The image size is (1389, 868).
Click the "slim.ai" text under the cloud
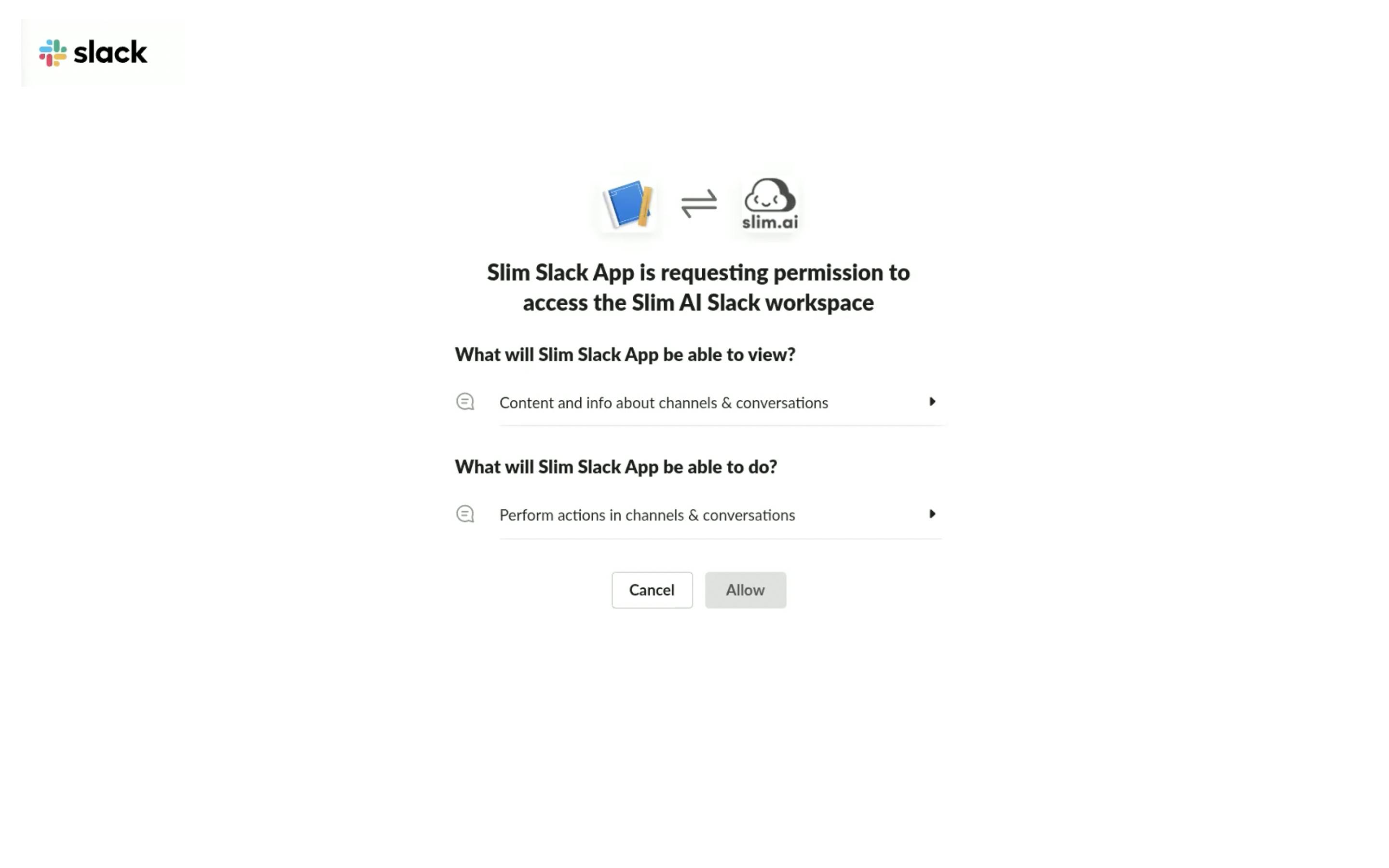coord(770,222)
